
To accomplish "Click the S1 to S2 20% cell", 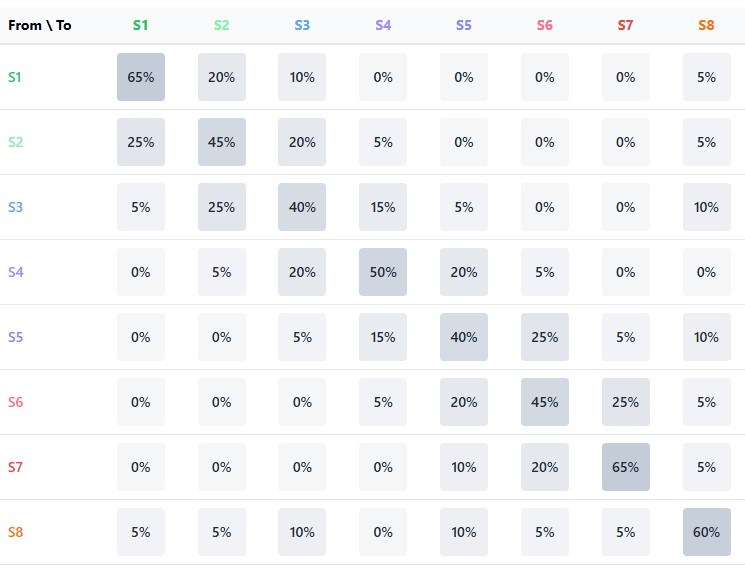I will [x=222, y=77].
